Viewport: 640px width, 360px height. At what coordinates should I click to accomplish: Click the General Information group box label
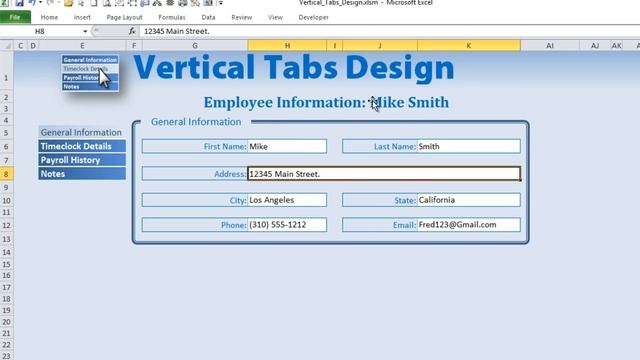[196, 122]
